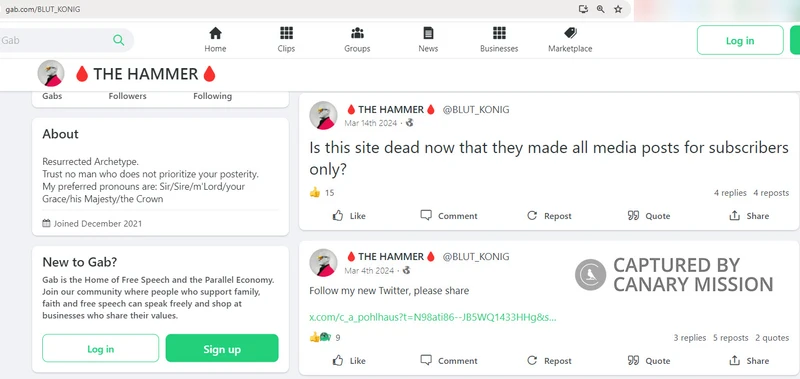Comment on the 'site dead' post

tap(449, 216)
